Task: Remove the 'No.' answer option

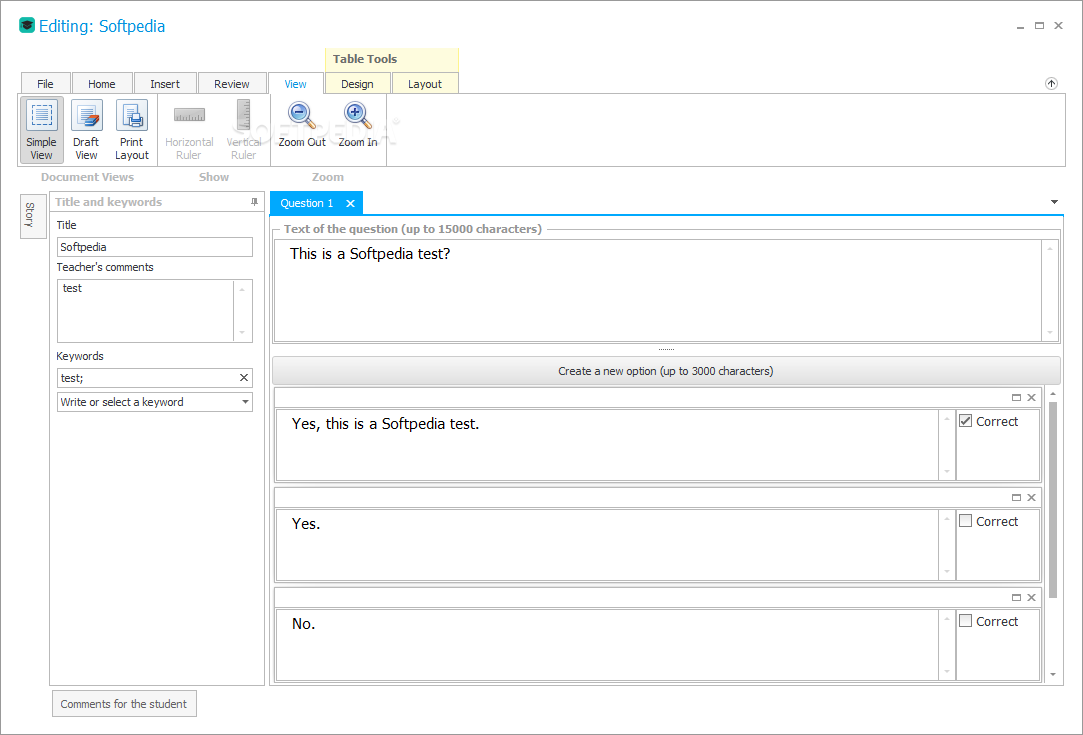Action: (x=1031, y=598)
